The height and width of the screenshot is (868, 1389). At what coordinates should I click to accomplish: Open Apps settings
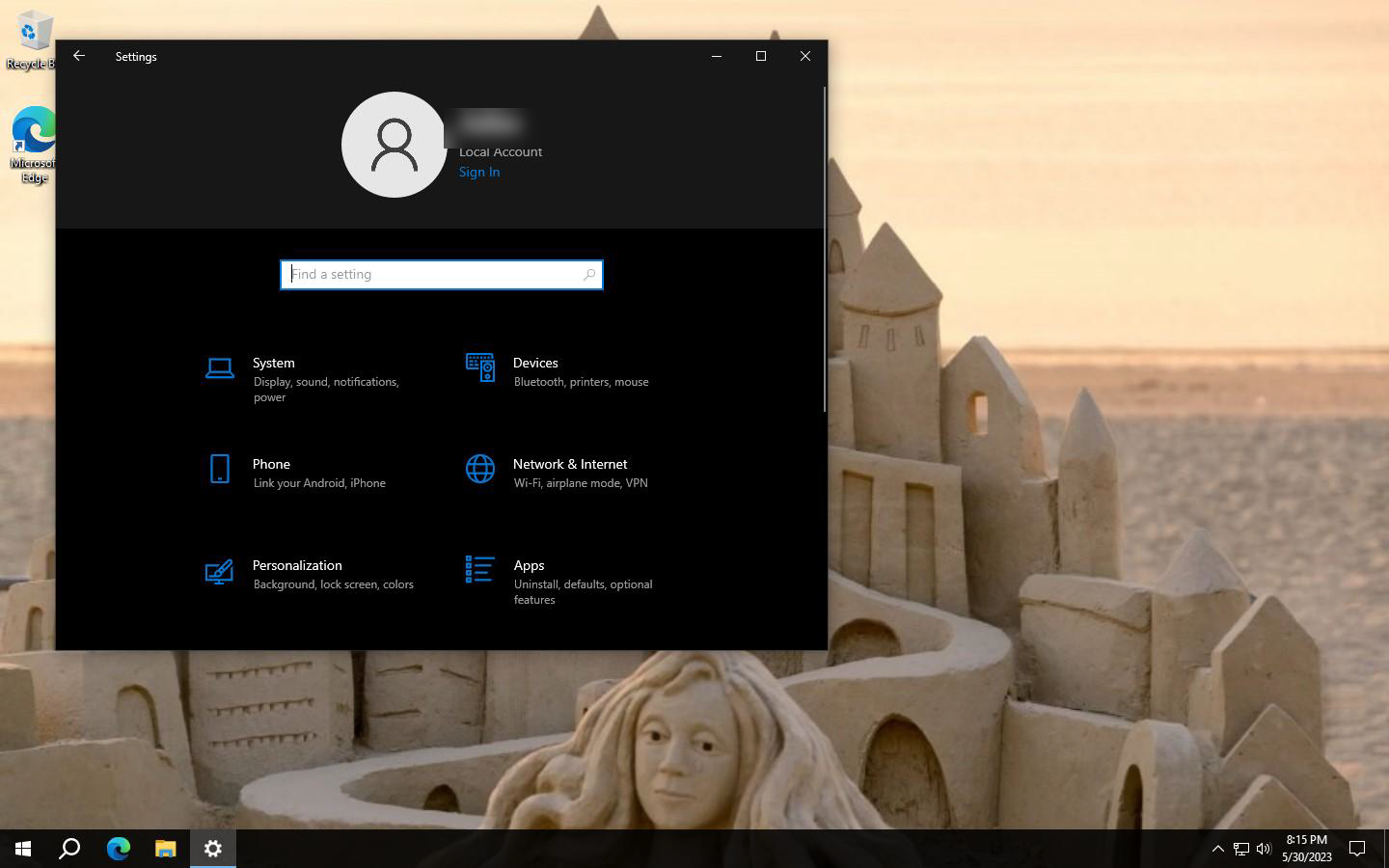[529, 565]
